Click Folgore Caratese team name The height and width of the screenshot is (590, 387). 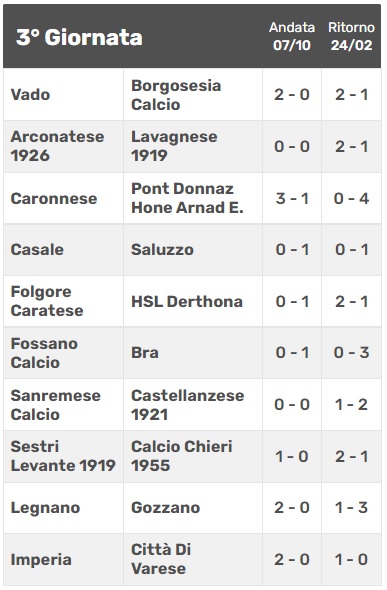47,301
